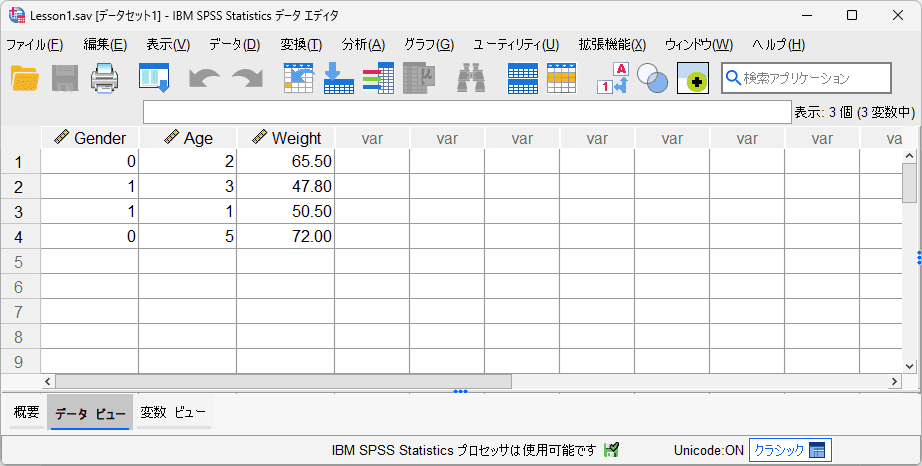Open the ヘルプ(H) menu
922x466 pixels.
click(x=779, y=45)
